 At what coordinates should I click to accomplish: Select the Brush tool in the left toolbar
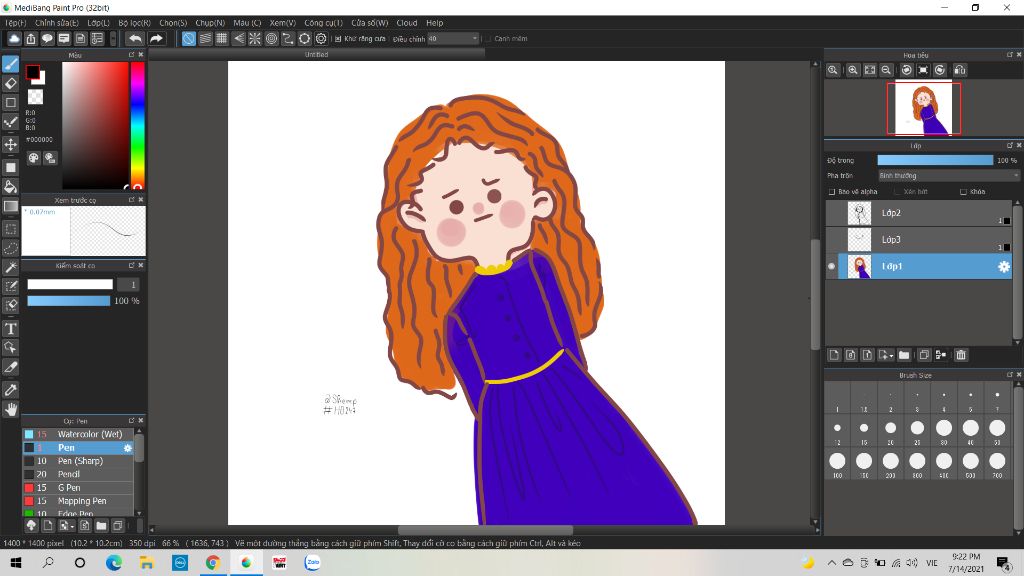[10, 64]
